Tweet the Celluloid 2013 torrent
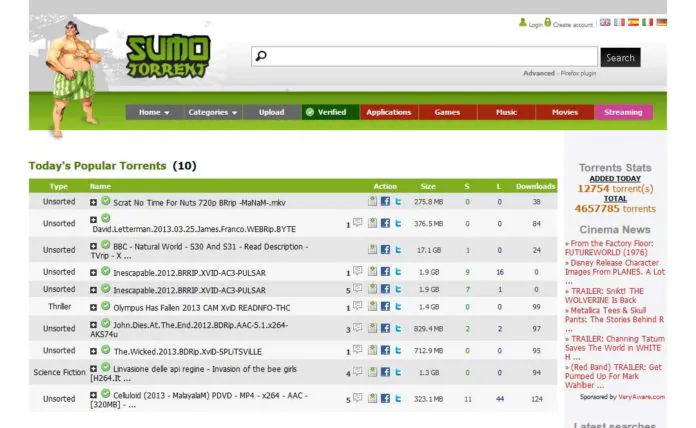This screenshot has width=696, height=428. tap(398, 399)
